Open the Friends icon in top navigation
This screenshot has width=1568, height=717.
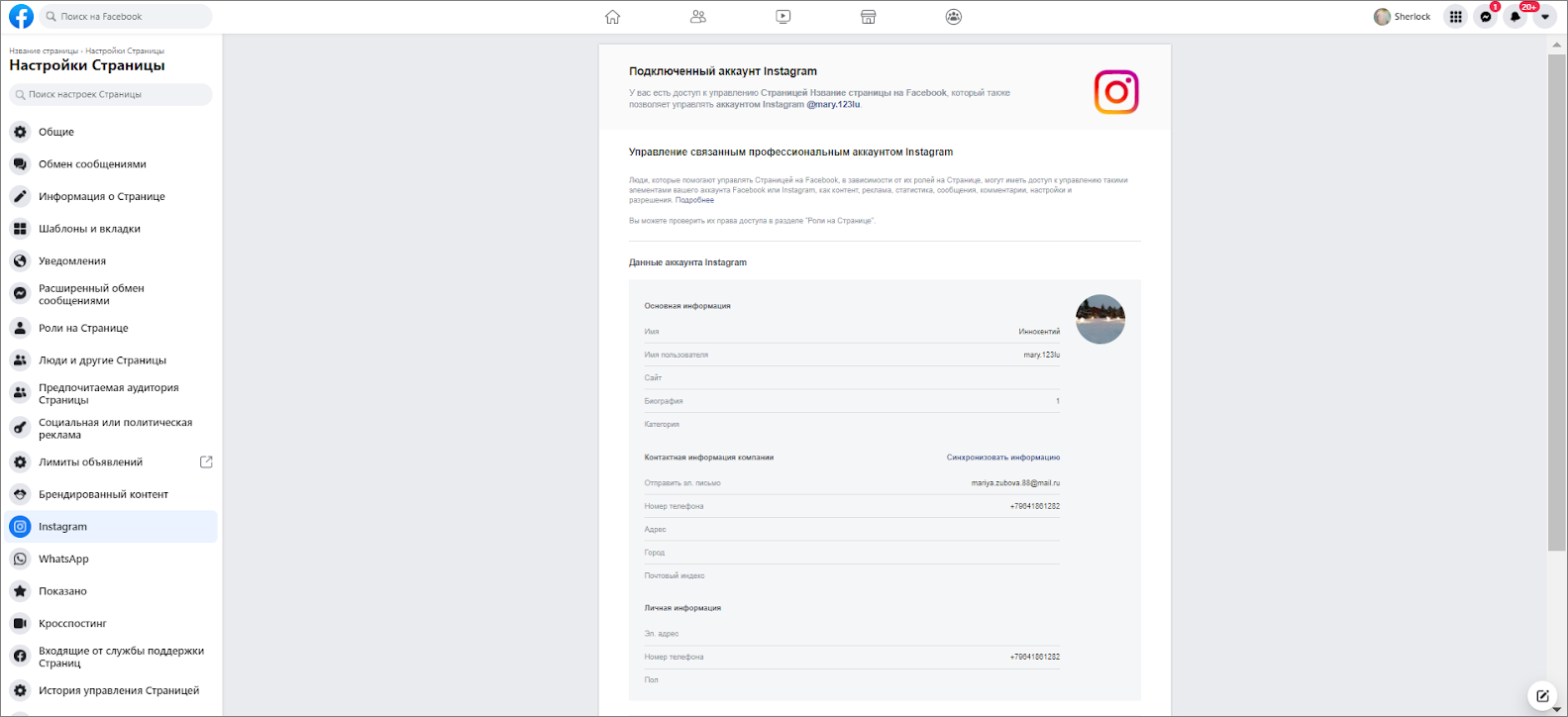[698, 17]
